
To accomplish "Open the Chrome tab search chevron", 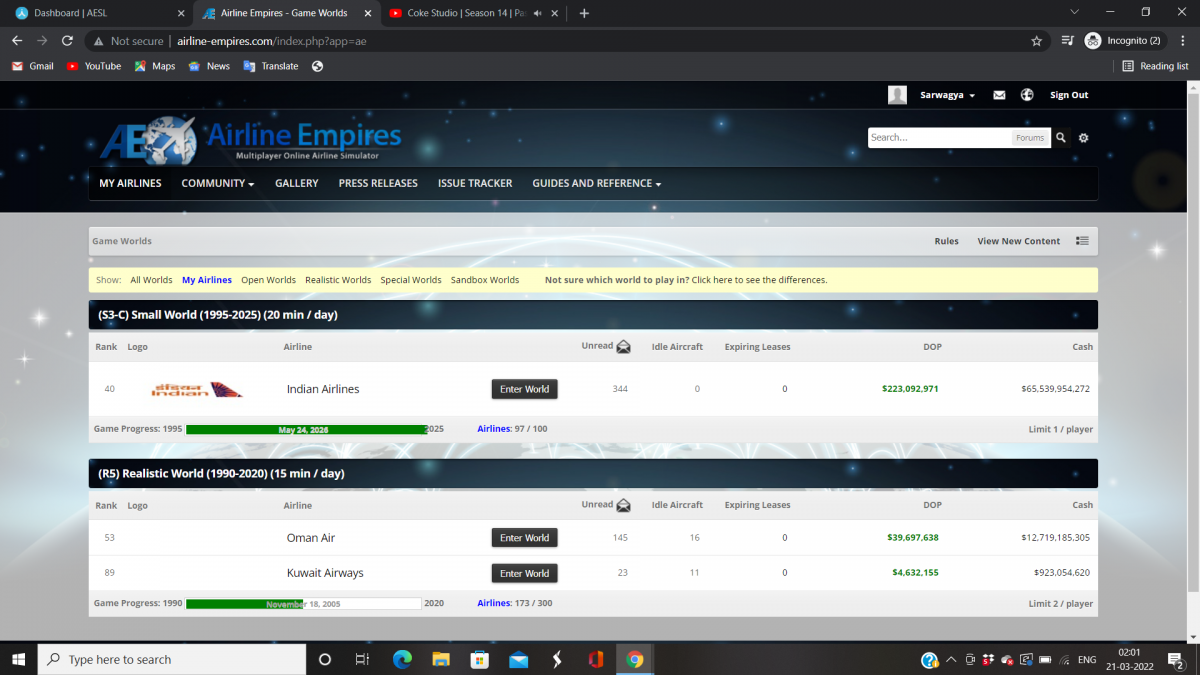I will coord(1075,13).
